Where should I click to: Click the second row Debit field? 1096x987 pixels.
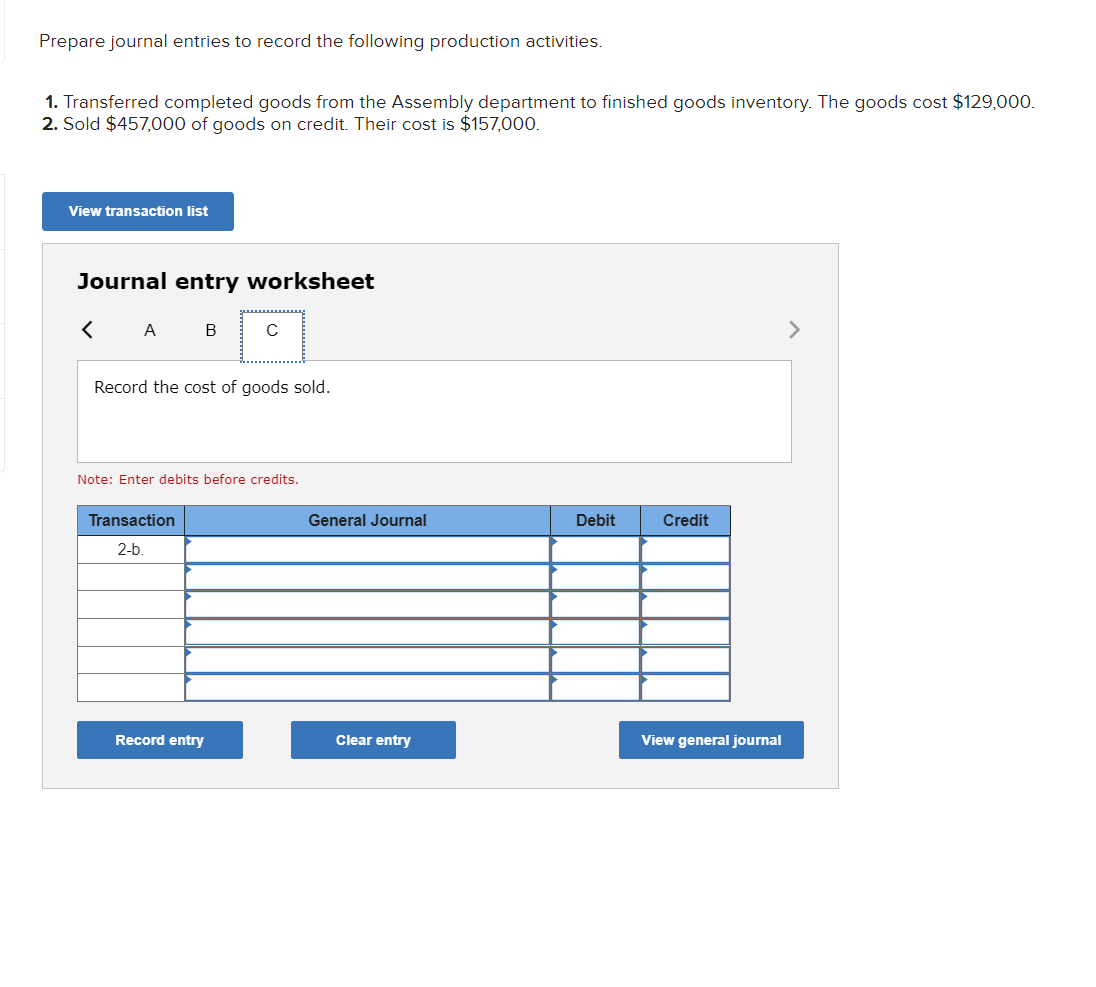click(595, 576)
